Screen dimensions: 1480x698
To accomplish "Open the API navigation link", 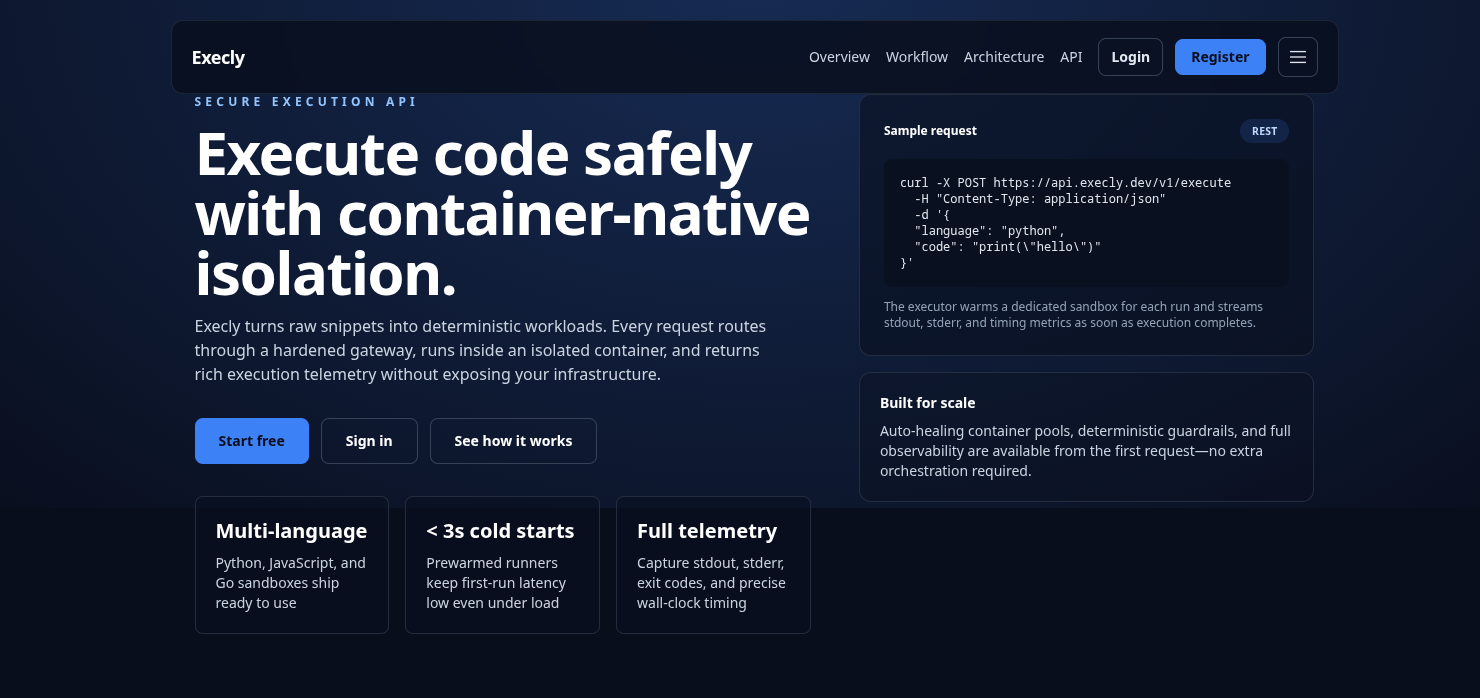I will coord(1071,57).
